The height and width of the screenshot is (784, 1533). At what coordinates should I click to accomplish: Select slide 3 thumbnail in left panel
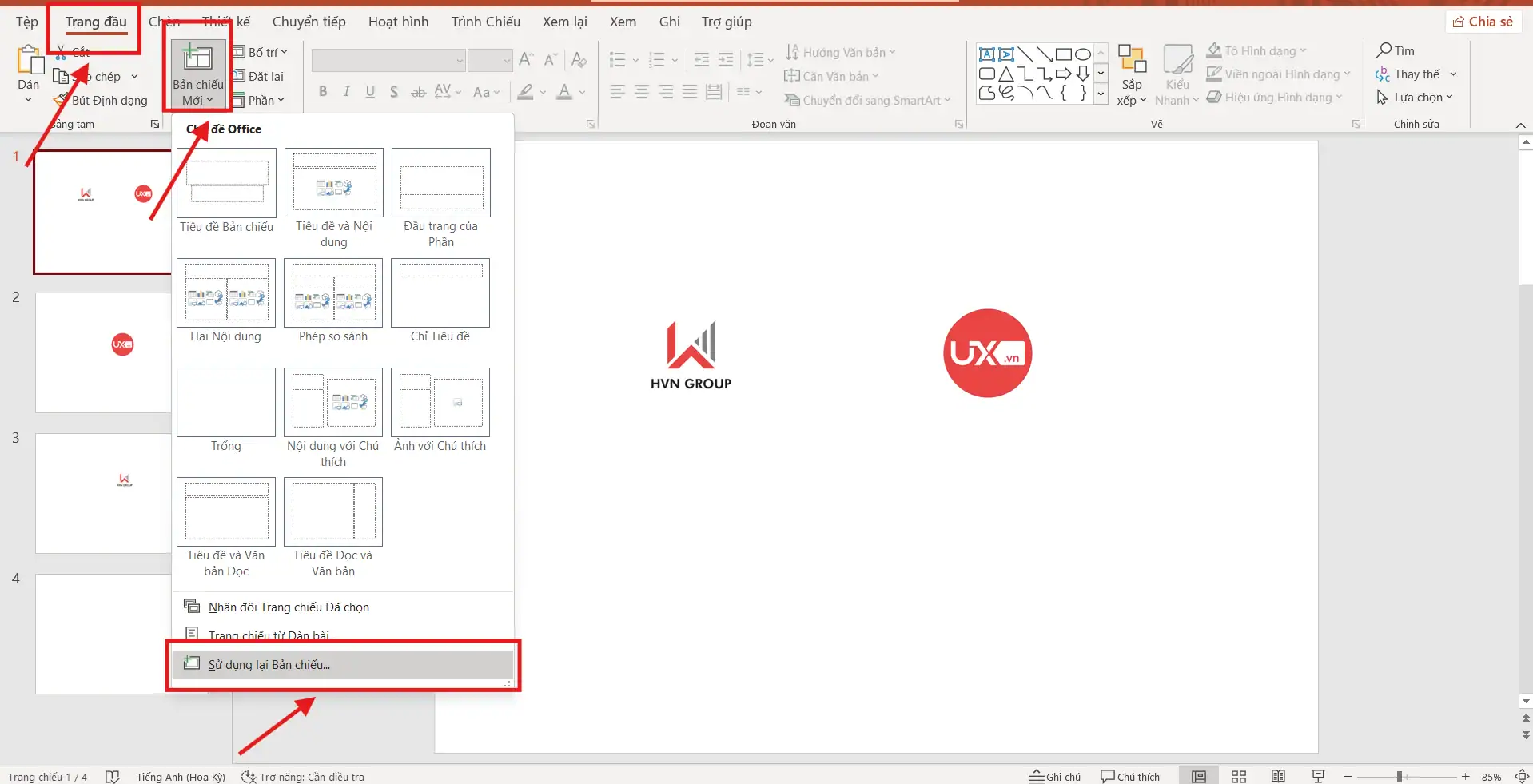[104, 493]
